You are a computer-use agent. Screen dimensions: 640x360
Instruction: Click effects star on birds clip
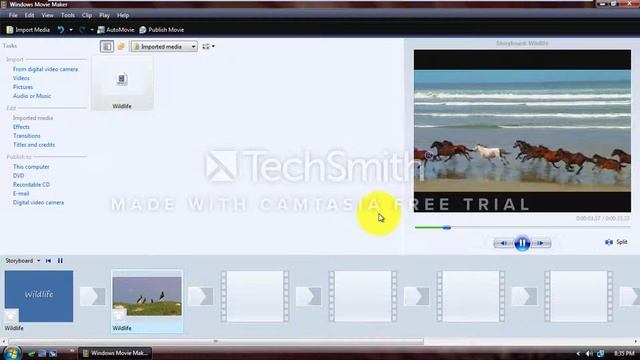click(x=119, y=316)
